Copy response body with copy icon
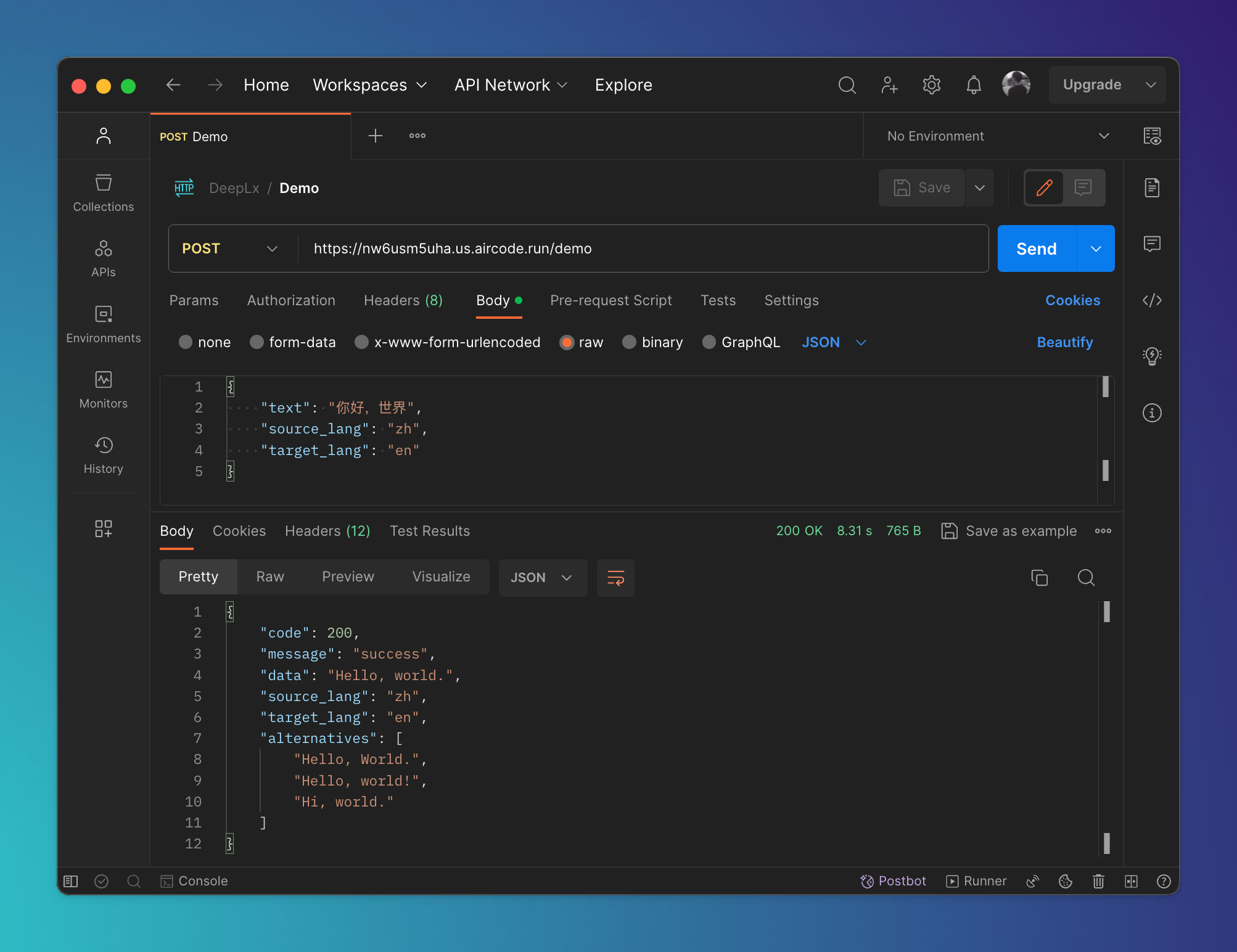The width and height of the screenshot is (1237, 952). [1039, 578]
